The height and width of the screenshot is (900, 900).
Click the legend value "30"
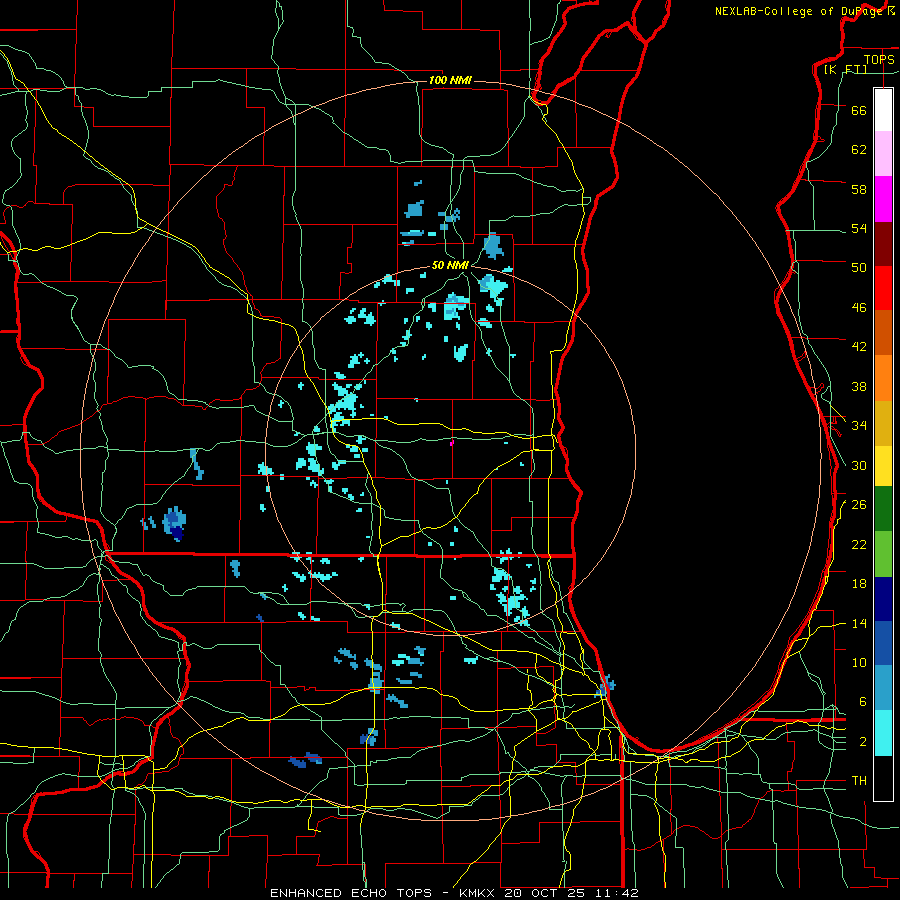[859, 465]
